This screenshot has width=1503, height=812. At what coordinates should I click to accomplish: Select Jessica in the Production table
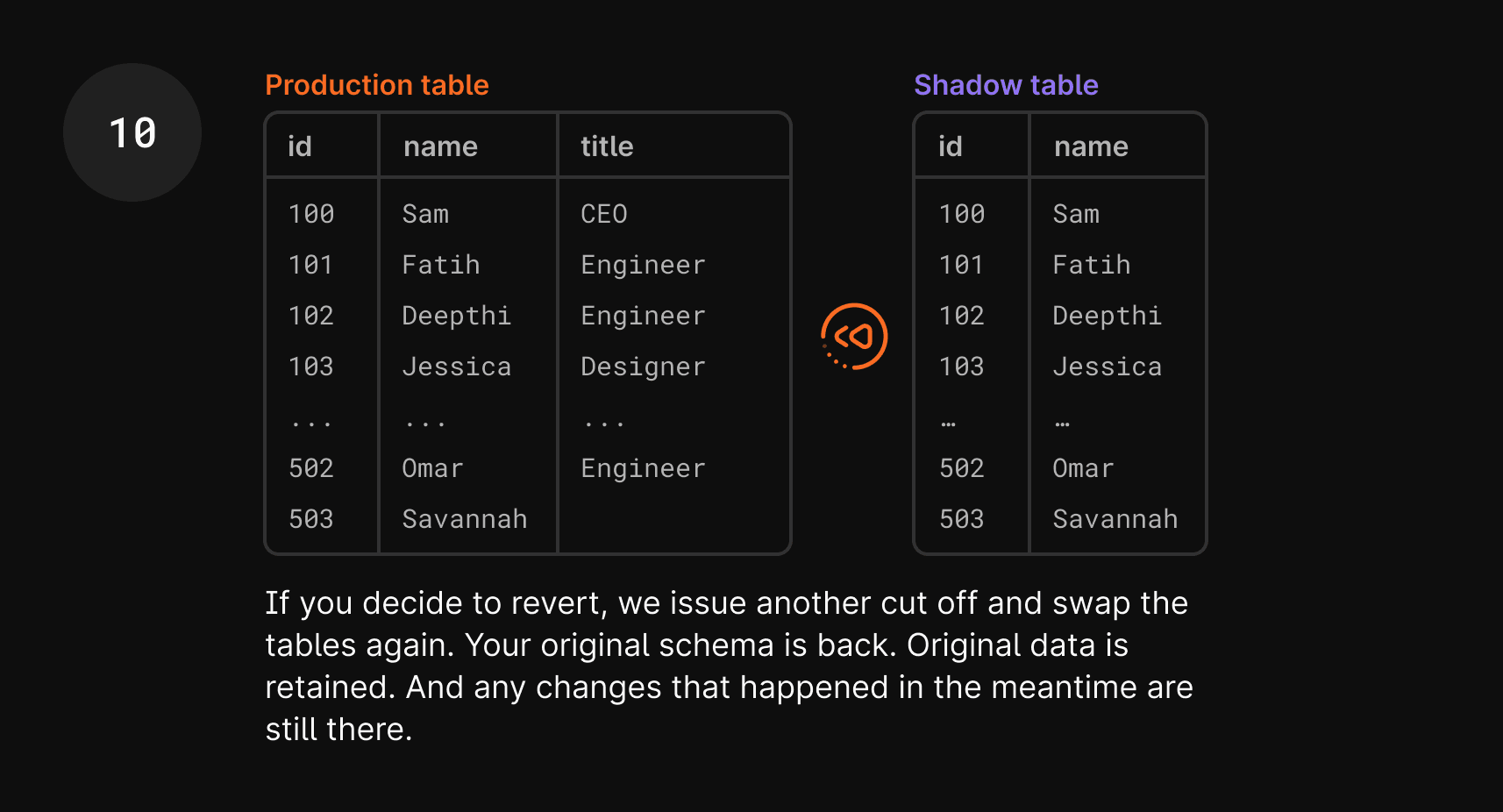point(457,367)
